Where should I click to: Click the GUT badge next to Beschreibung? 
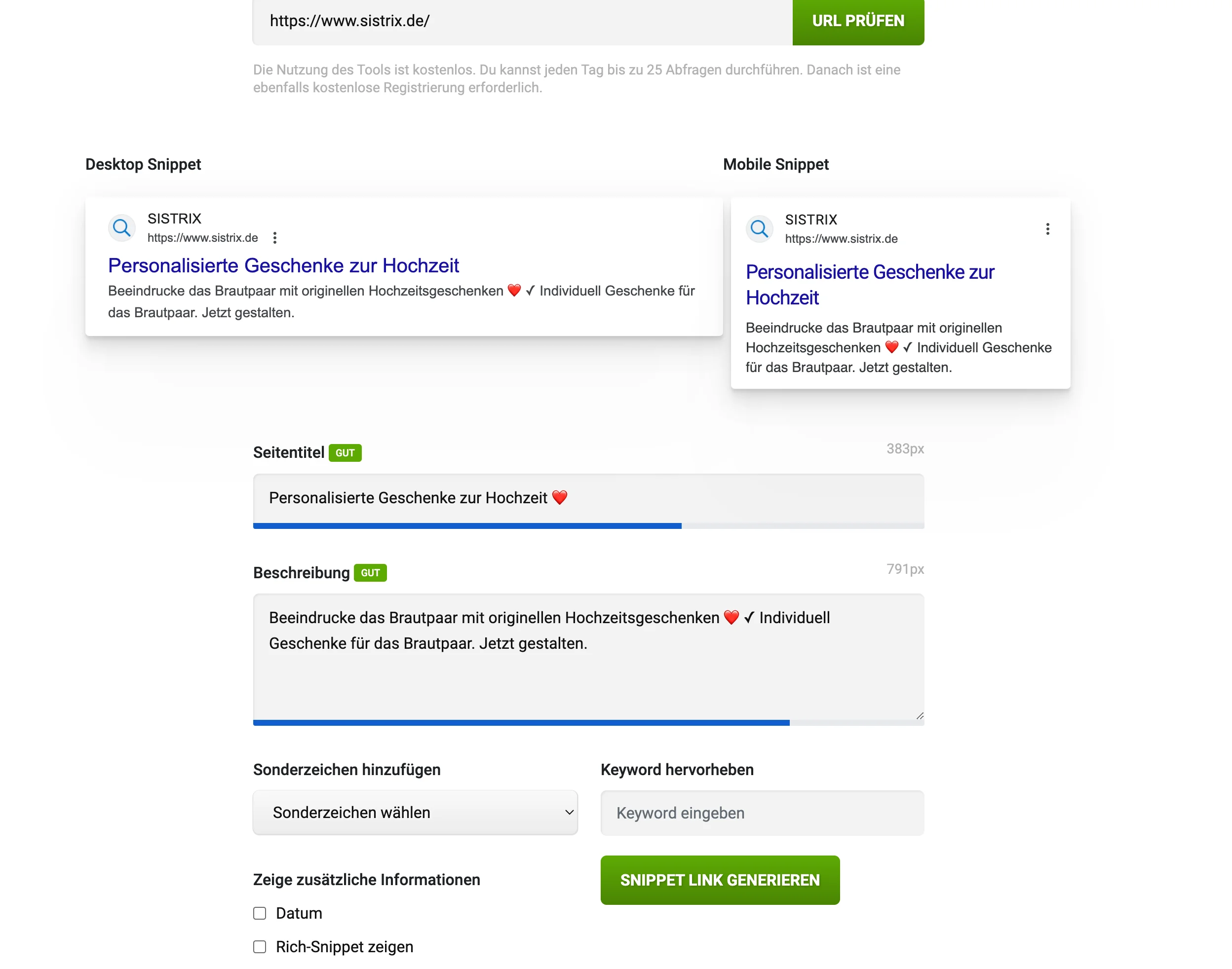(371, 572)
